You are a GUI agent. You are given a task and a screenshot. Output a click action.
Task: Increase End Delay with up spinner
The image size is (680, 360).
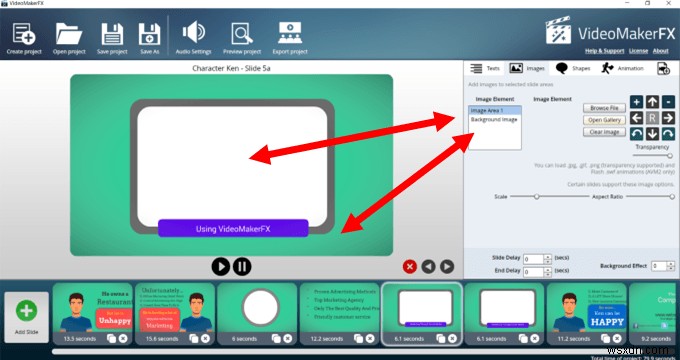tap(547, 270)
